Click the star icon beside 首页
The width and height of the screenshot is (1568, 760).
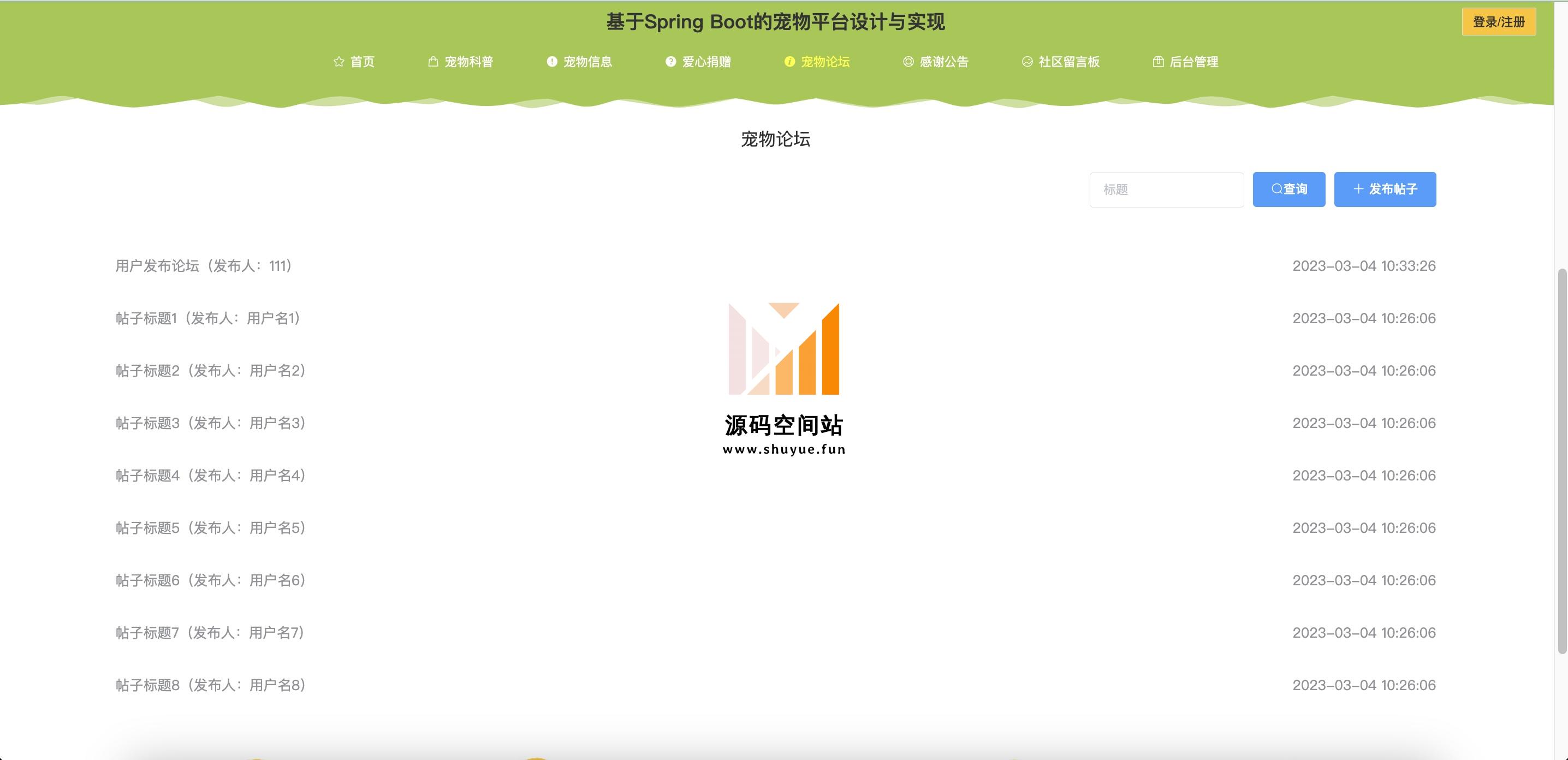(x=339, y=62)
